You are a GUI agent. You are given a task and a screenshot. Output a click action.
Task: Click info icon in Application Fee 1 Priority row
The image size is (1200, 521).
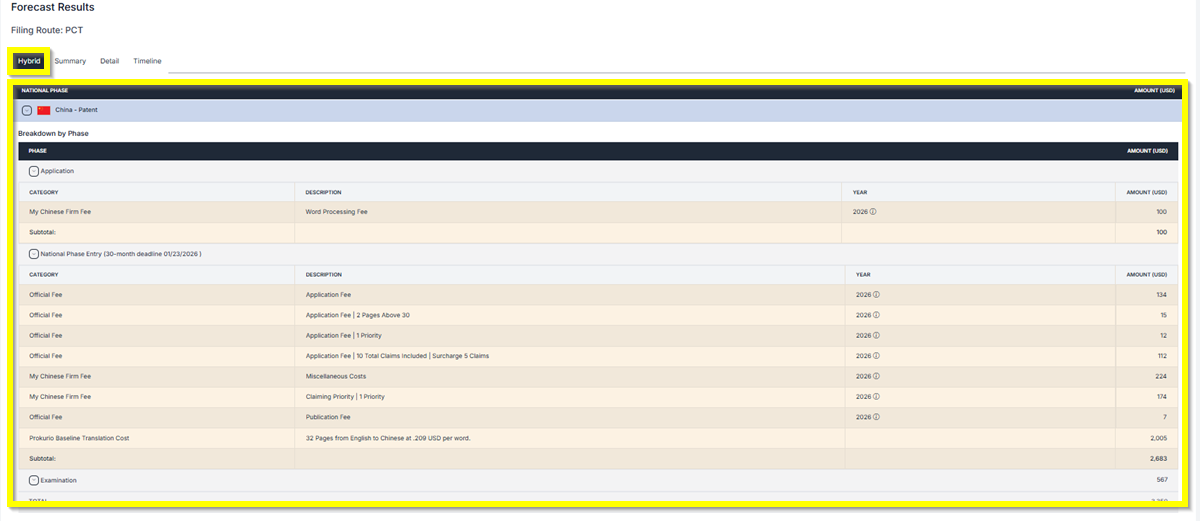point(874,335)
